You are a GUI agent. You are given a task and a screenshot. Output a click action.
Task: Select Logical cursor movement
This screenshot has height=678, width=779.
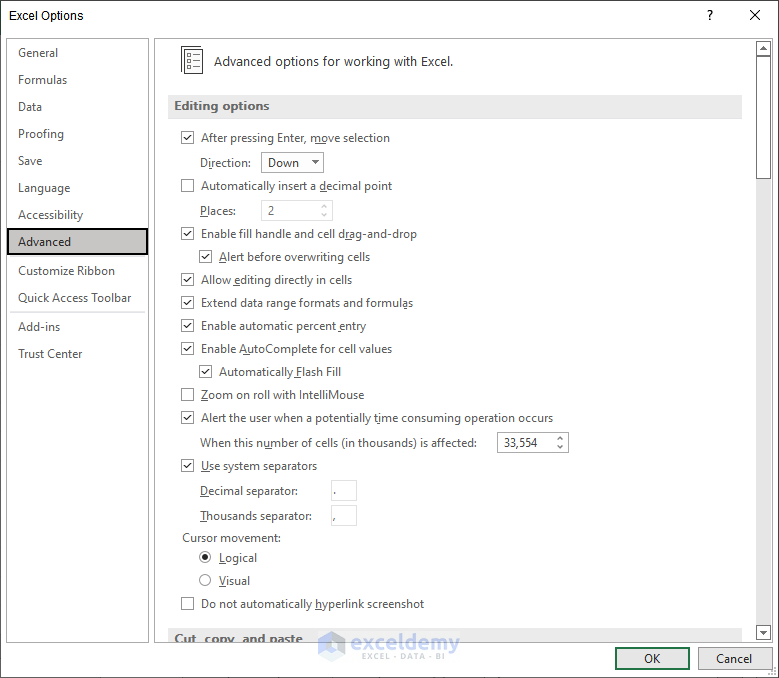(205, 557)
